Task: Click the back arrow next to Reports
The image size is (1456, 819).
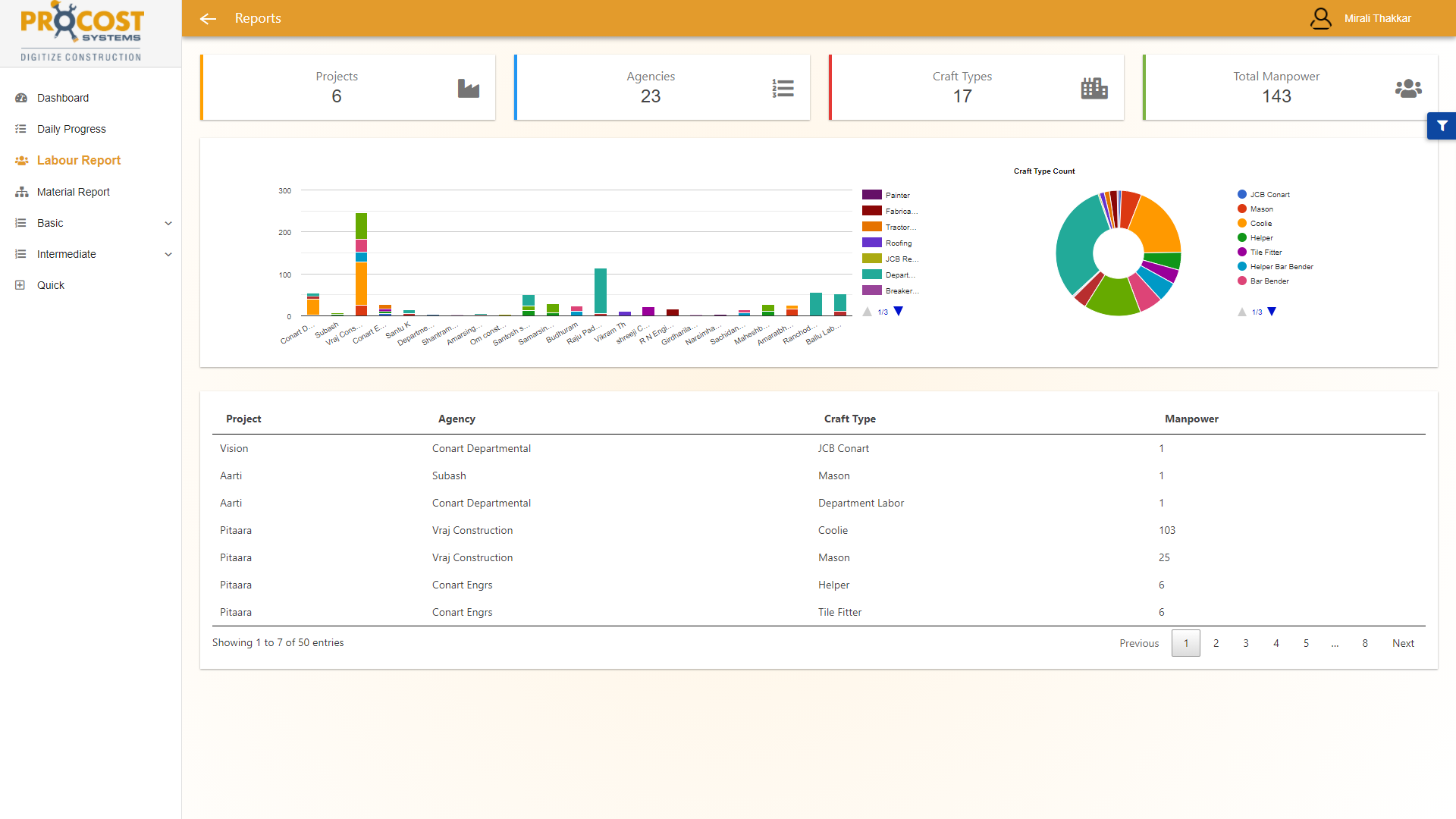Action: [208, 18]
